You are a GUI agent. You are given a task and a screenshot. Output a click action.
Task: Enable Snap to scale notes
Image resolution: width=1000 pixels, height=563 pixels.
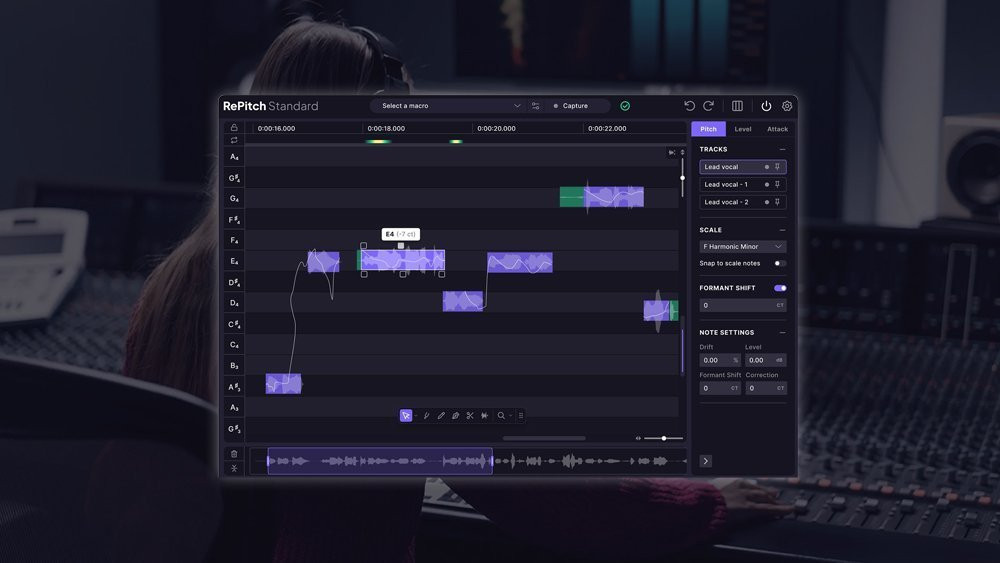tap(780, 263)
